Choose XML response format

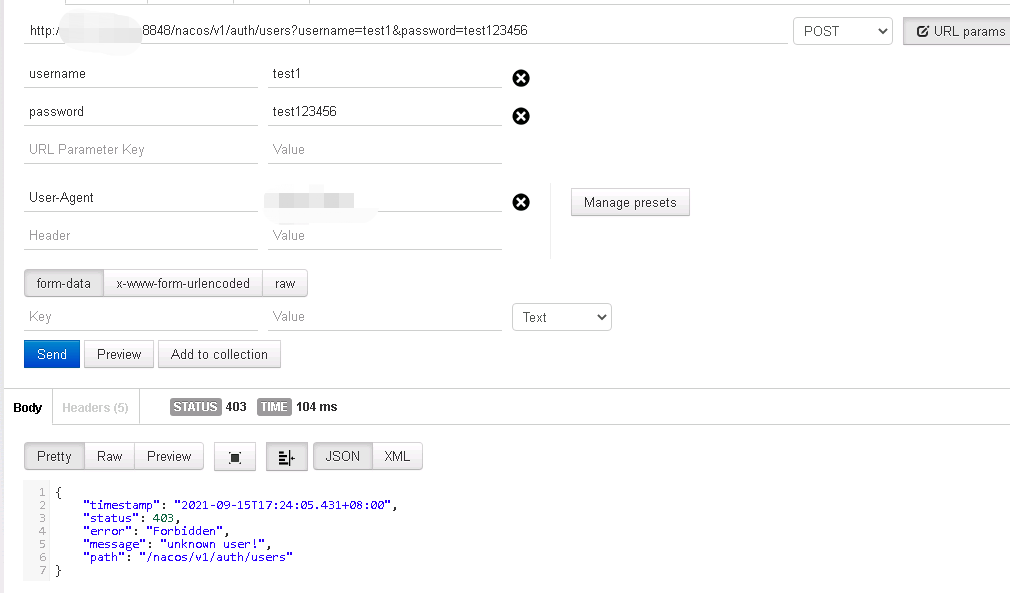click(397, 457)
